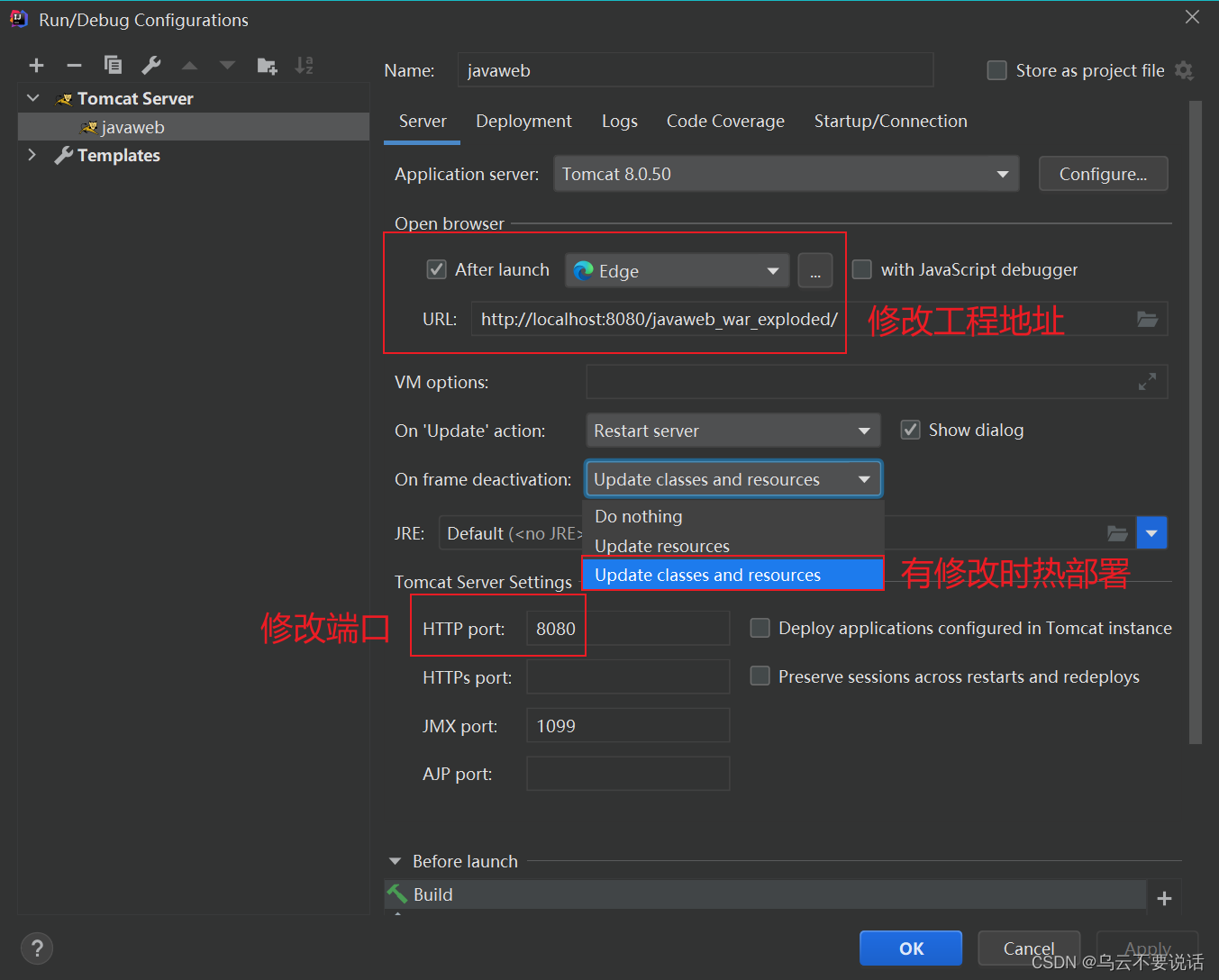Open help question mark button

click(x=37, y=948)
